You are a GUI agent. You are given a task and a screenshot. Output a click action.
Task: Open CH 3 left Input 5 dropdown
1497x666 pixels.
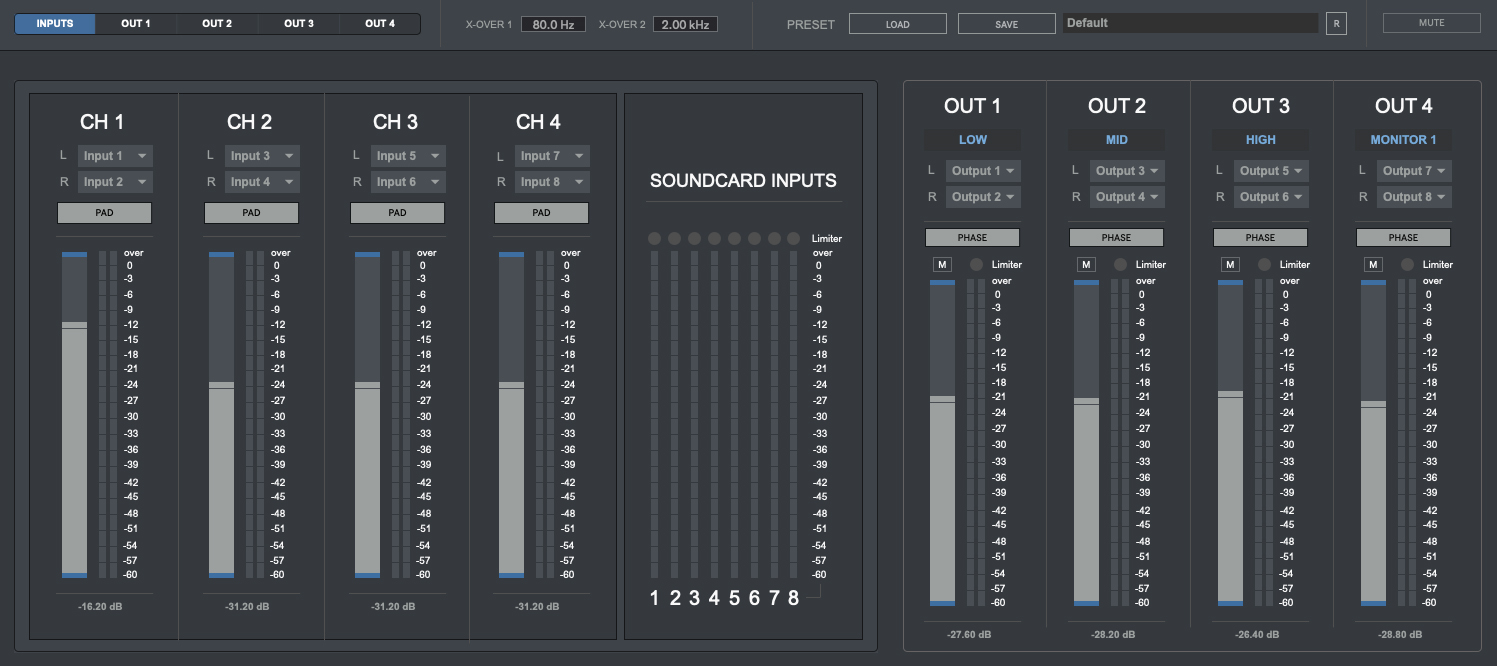pyautogui.click(x=408, y=156)
